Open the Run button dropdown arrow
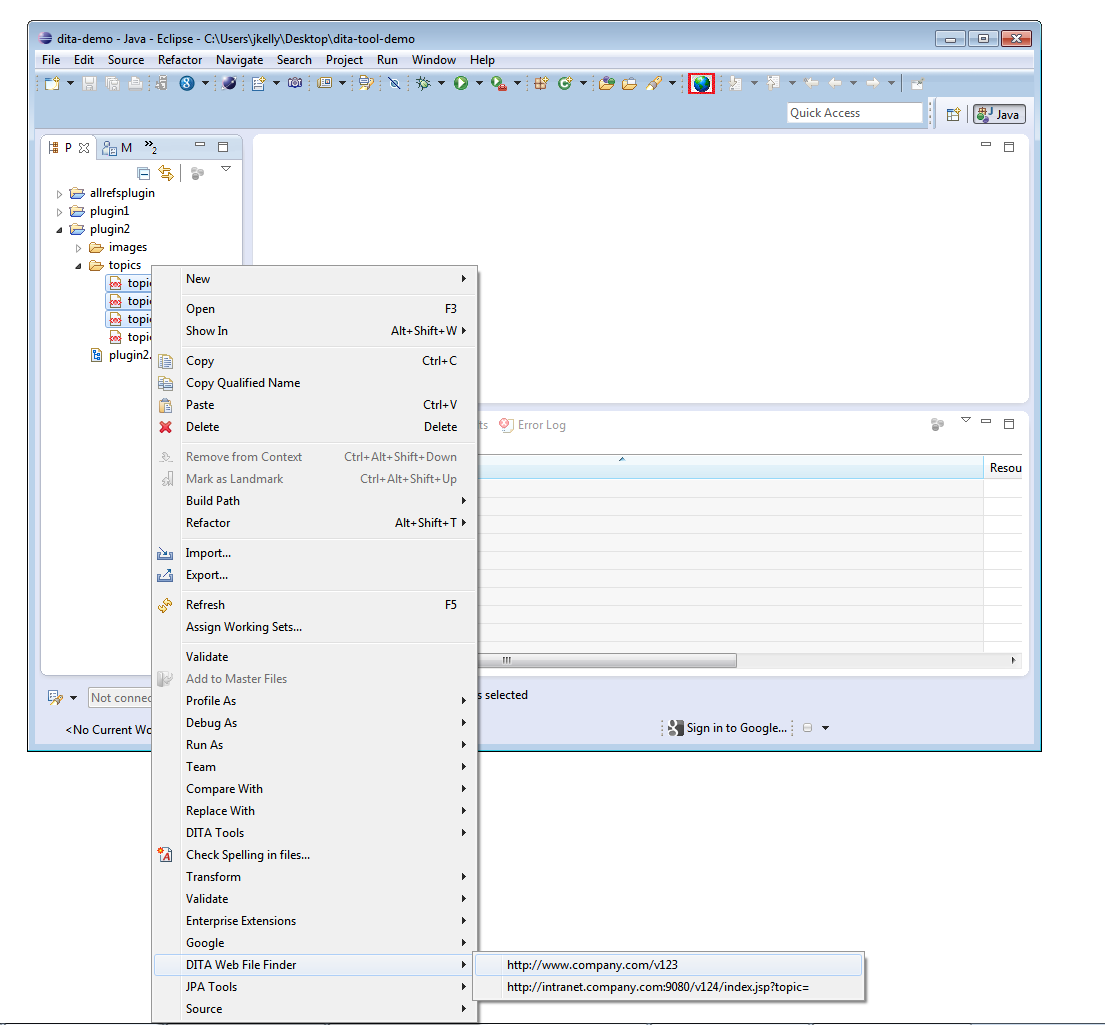Image resolution: width=1105 pixels, height=1025 pixels. (479, 83)
